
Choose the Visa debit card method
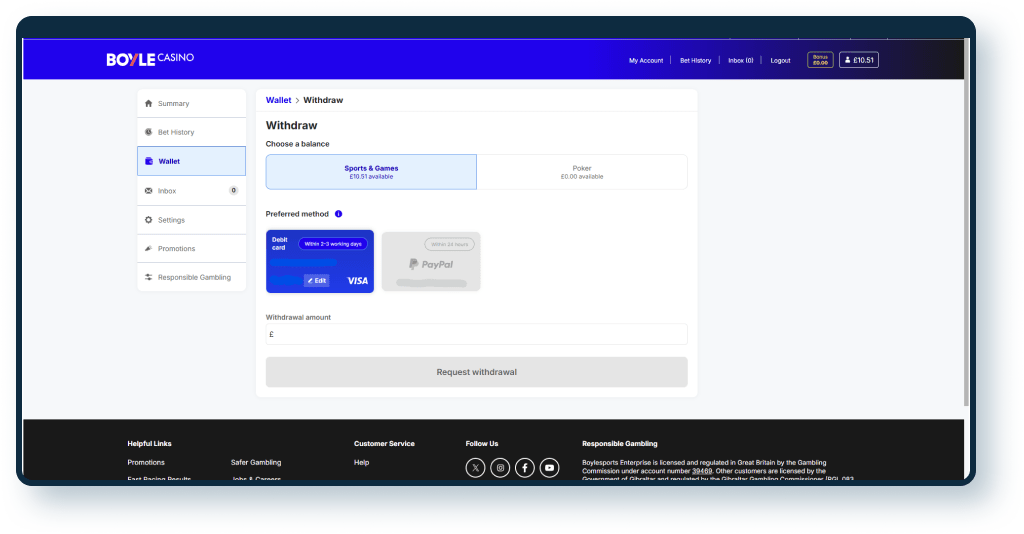320,261
